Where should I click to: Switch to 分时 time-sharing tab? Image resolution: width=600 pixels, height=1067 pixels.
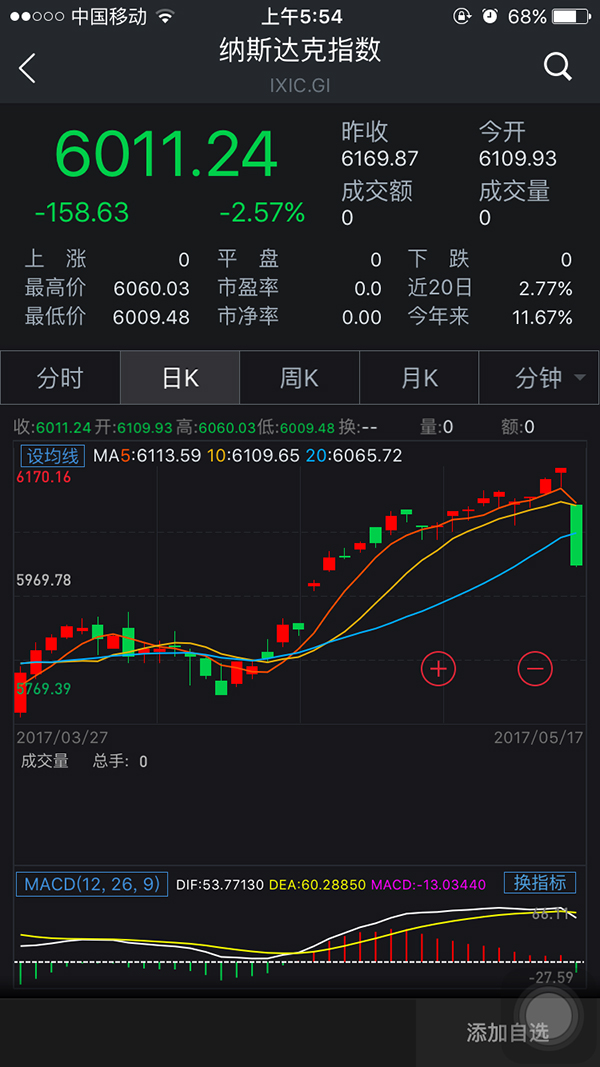coord(60,378)
